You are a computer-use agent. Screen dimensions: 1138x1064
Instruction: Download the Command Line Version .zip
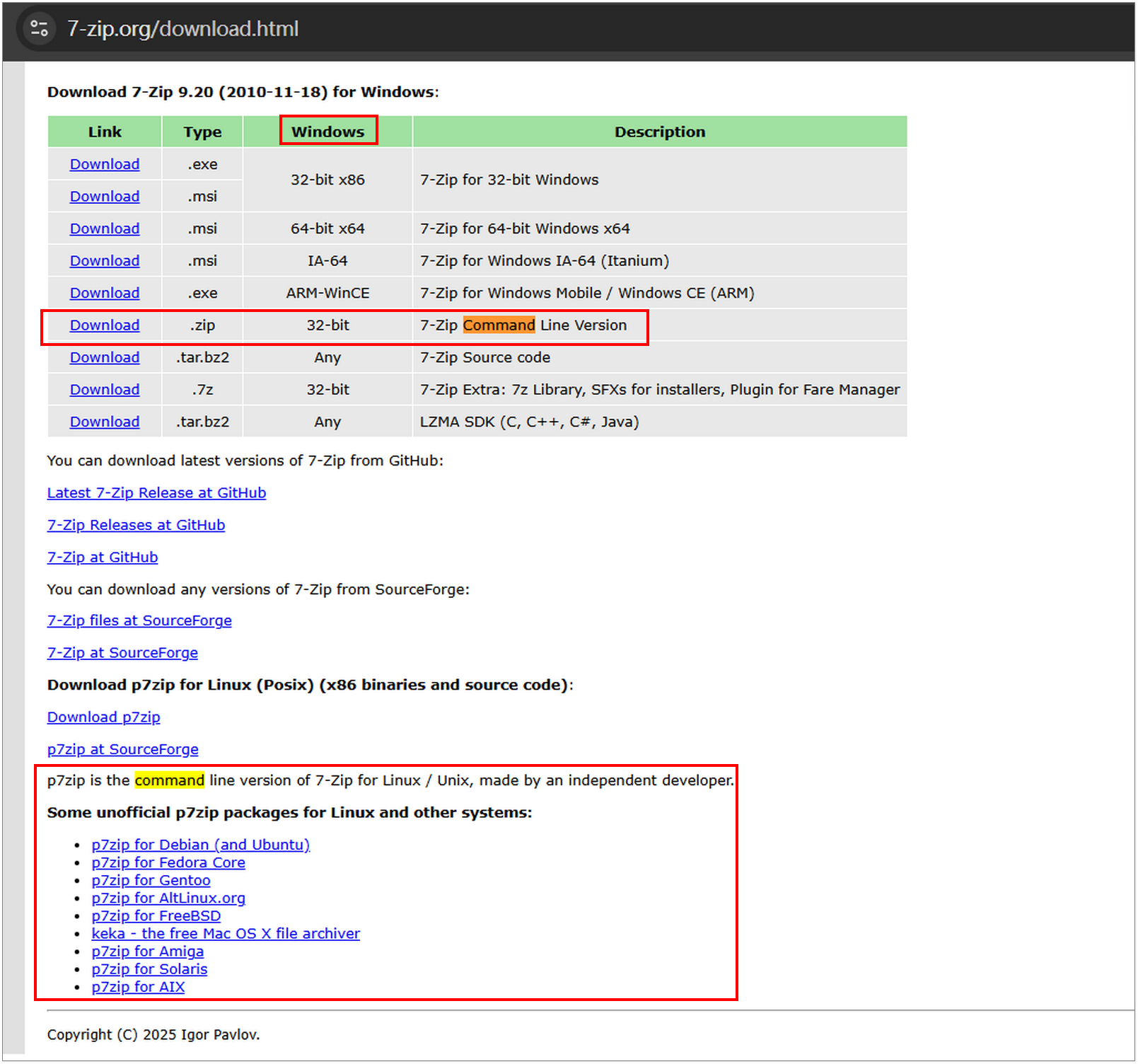coord(105,325)
